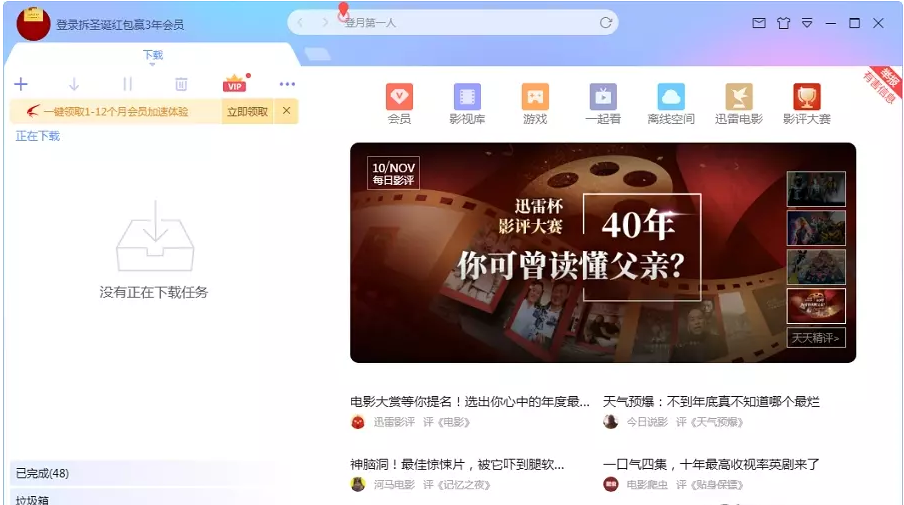Click the pause download icon

tap(127, 84)
